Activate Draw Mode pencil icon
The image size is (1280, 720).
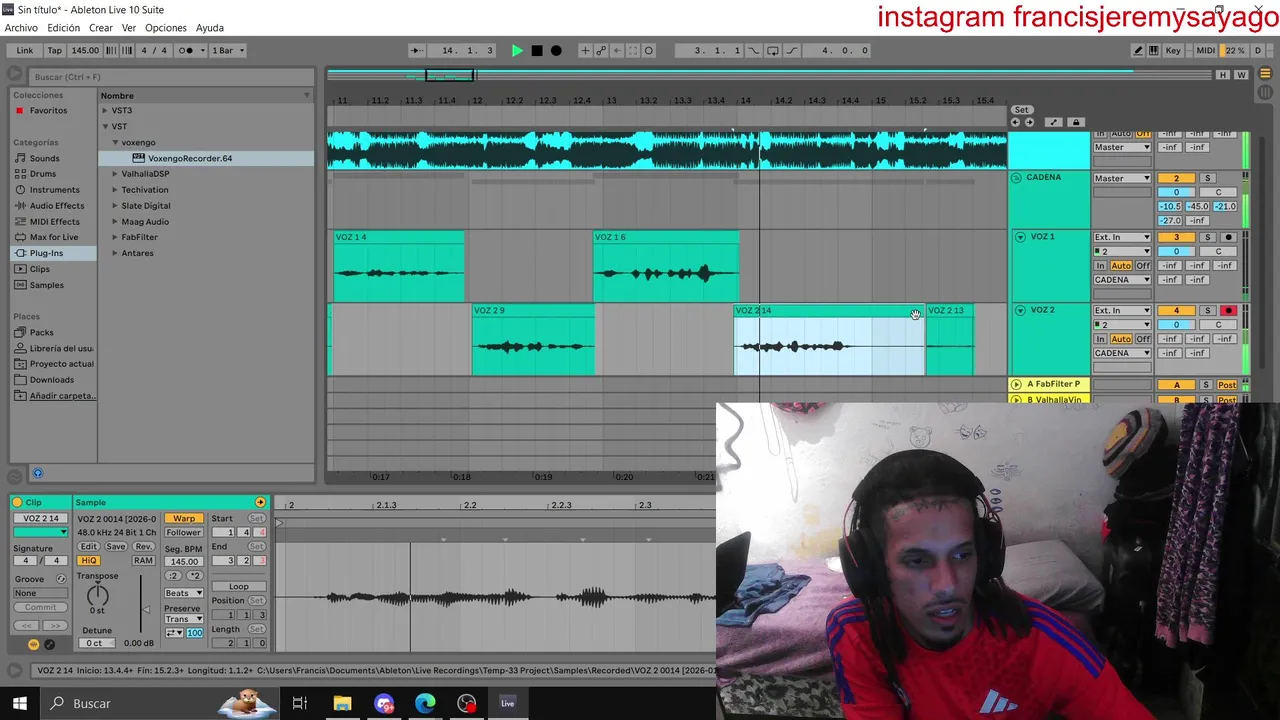tap(1138, 50)
